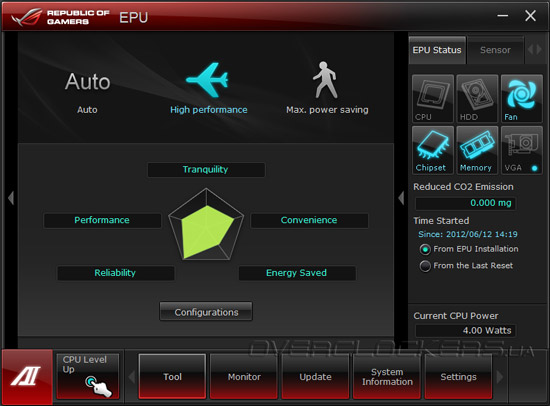
Task: Click the Tranquility label
Action: (206, 169)
